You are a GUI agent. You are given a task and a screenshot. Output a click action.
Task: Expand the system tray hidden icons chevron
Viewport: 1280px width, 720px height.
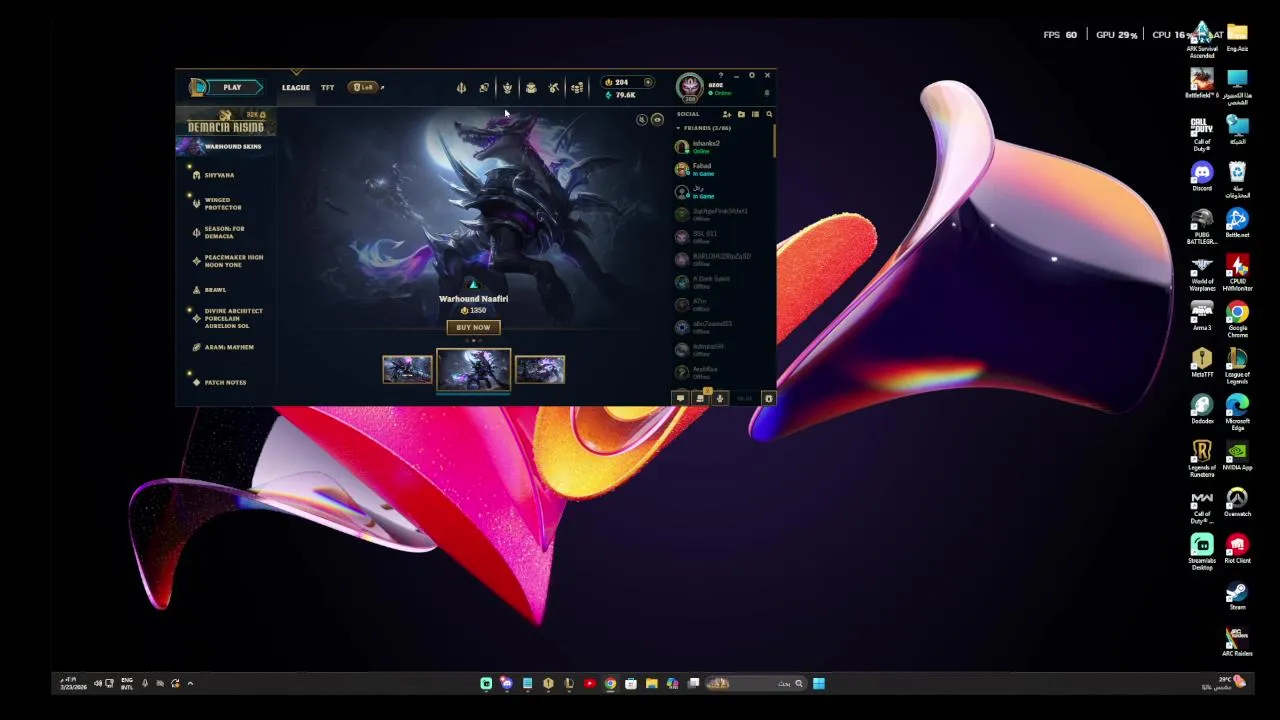pyautogui.click(x=190, y=684)
